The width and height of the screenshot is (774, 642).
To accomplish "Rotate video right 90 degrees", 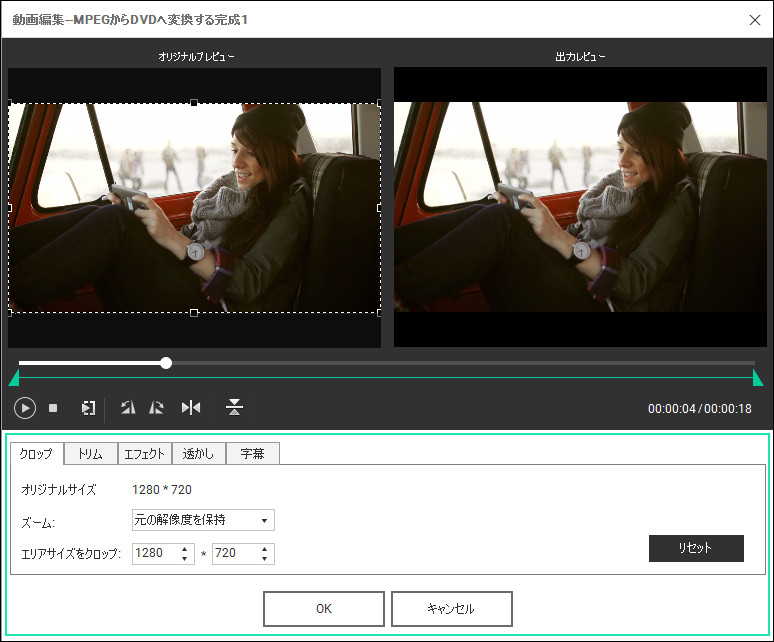I will pyautogui.click(x=156, y=408).
